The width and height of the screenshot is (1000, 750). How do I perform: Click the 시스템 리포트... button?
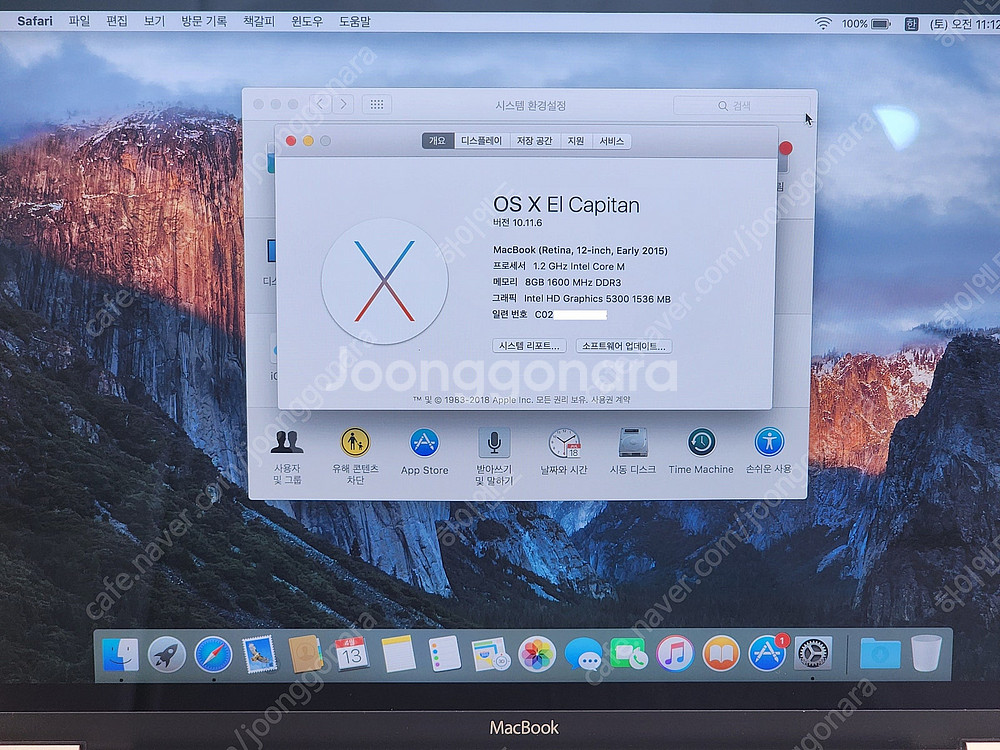[529, 346]
